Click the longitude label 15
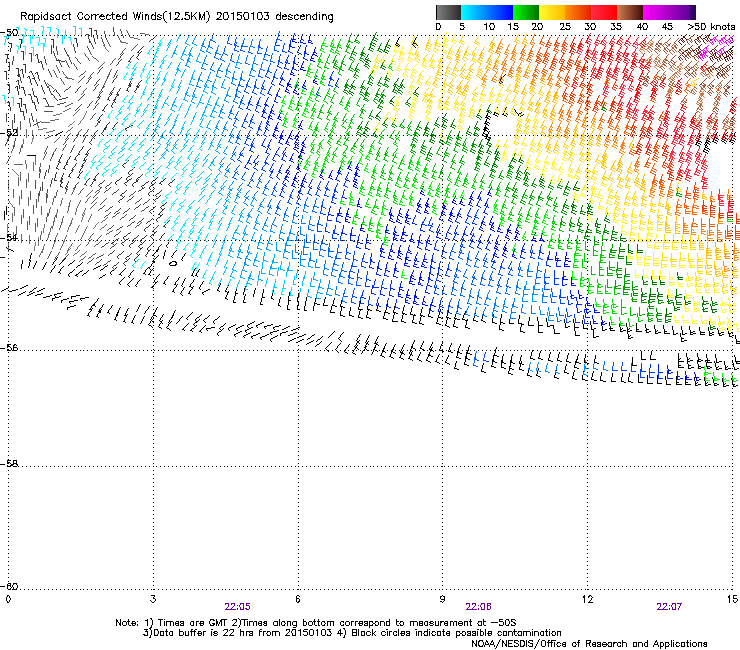This screenshot has height=650, width=740. point(732,599)
